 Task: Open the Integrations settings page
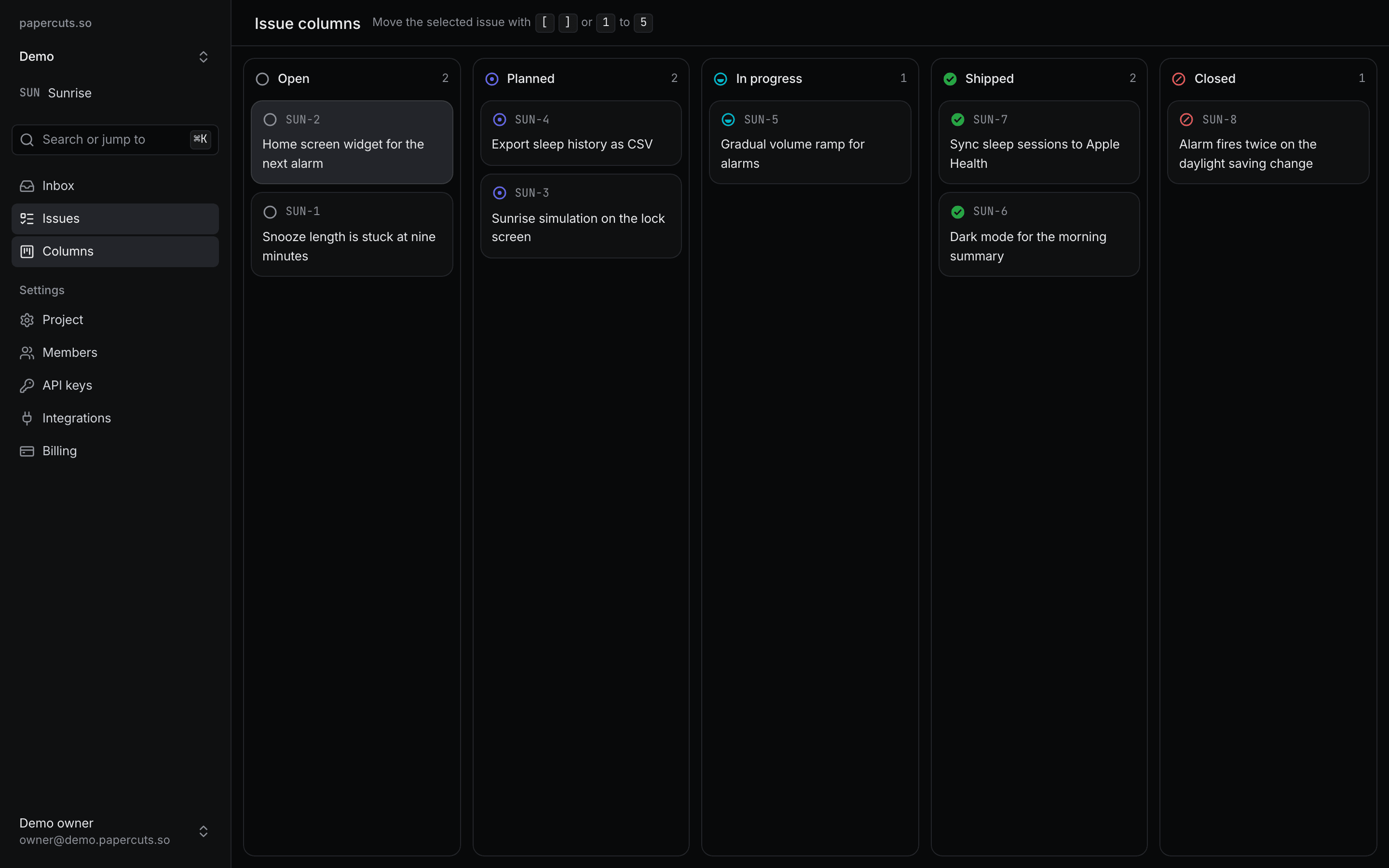click(x=115, y=418)
